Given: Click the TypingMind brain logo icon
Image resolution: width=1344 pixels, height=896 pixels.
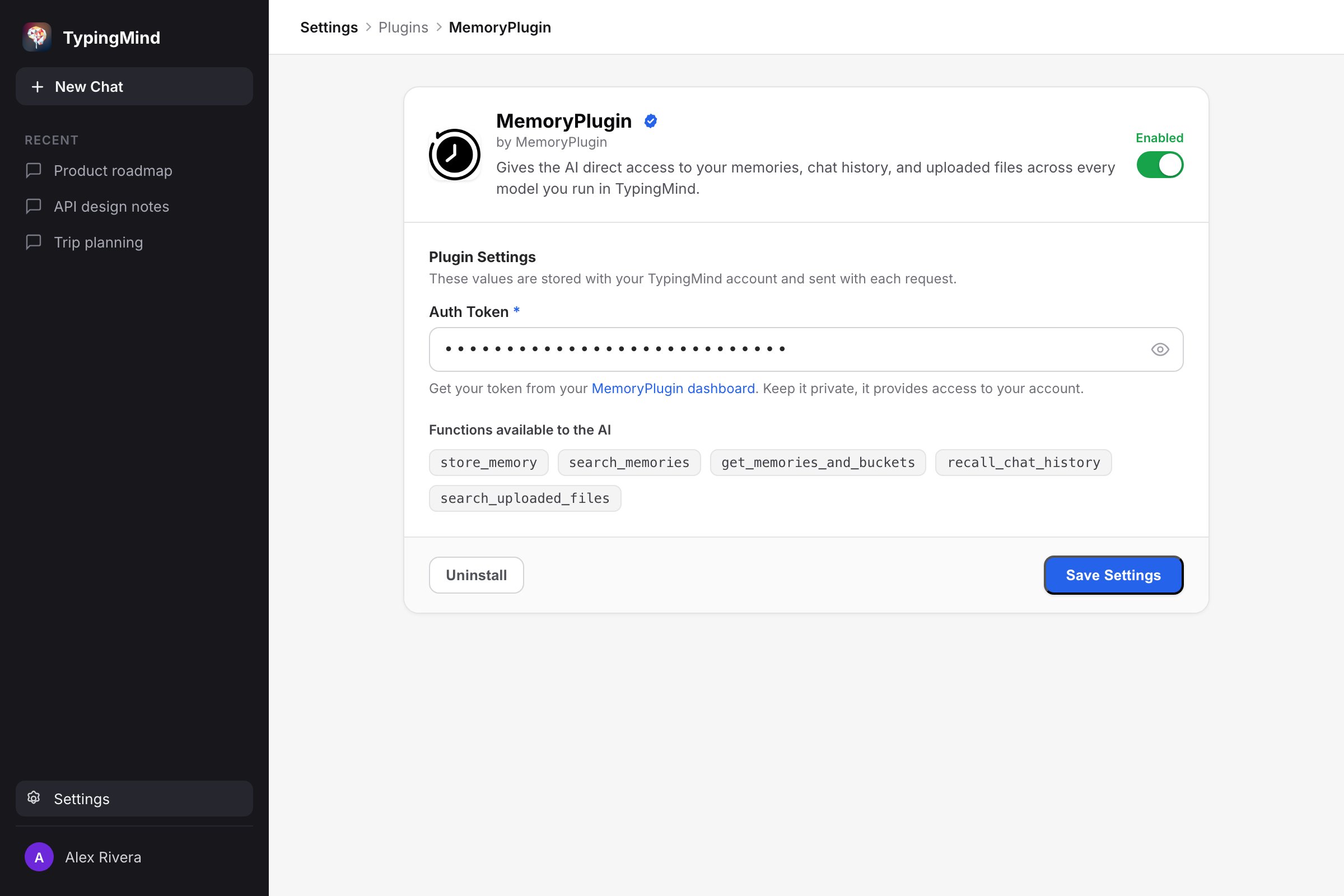Looking at the screenshot, I should click(x=36, y=37).
